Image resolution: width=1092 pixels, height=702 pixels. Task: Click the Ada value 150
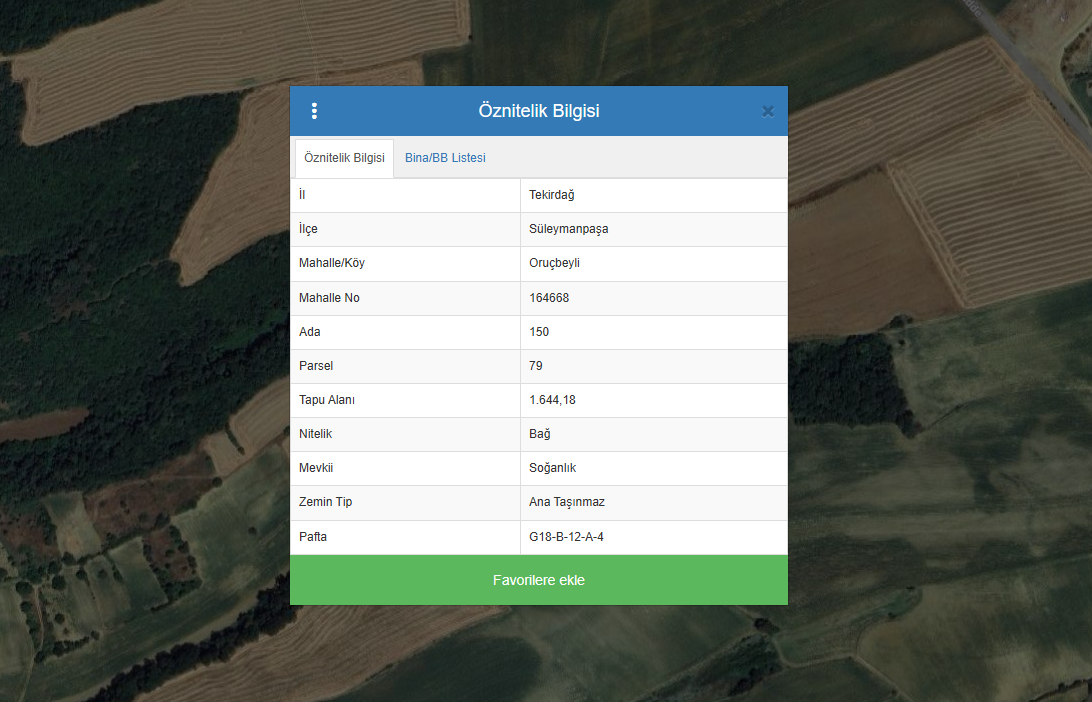tap(539, 332)
